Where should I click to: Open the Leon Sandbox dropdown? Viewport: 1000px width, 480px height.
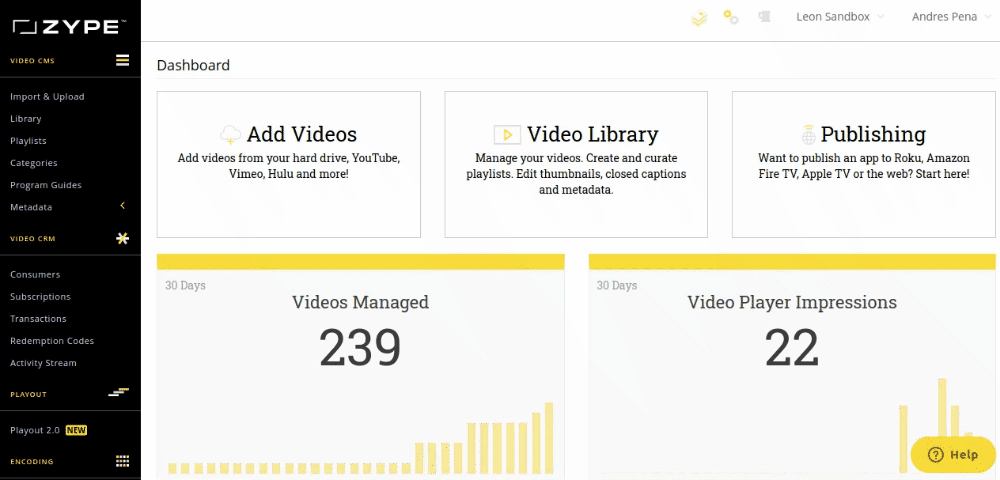point(840,17)
